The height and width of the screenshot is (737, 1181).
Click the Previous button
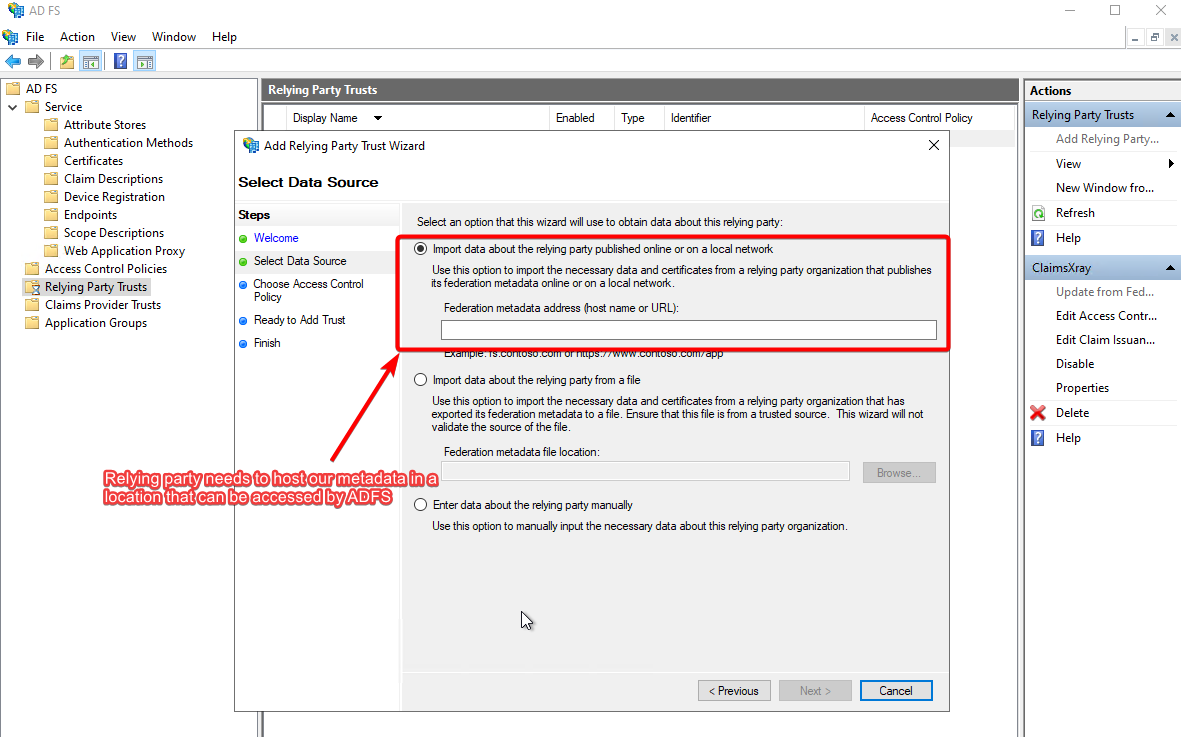pos(734,691)
